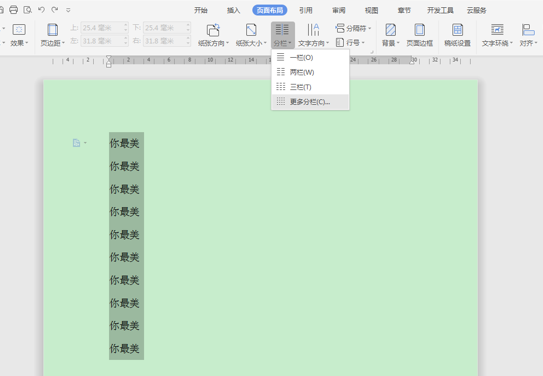Click the undo arrow icon
The width and height of the screenshot is (543, 376).
pyautogui.click(x=41, y=10)
